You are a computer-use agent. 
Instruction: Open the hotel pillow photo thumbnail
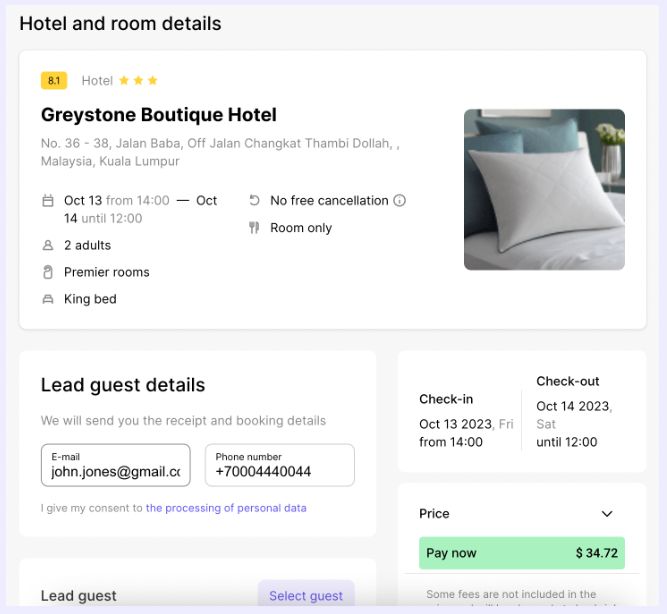[544, 189]
